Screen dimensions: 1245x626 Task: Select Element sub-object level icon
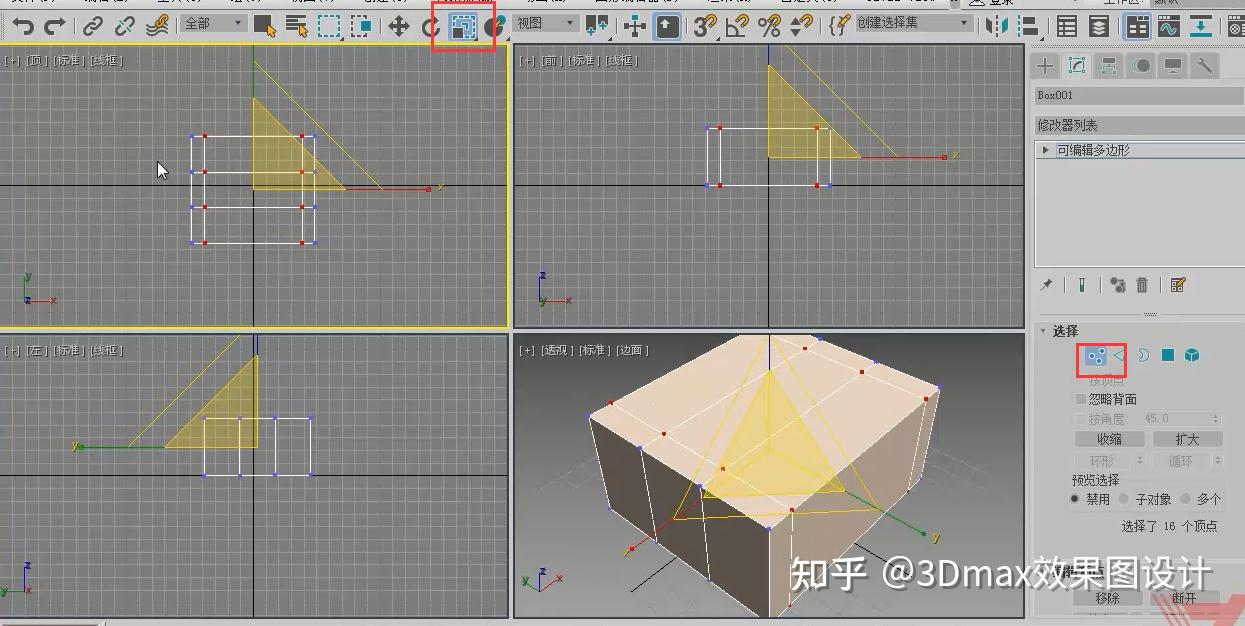pyautogui.click(x=1191, y=355)
